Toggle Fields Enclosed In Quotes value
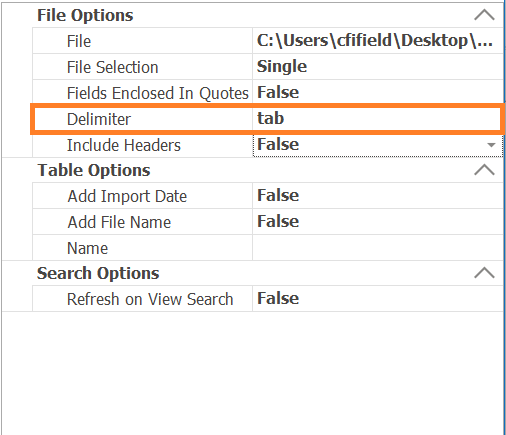The image size is (506, 435). (378, 92)
